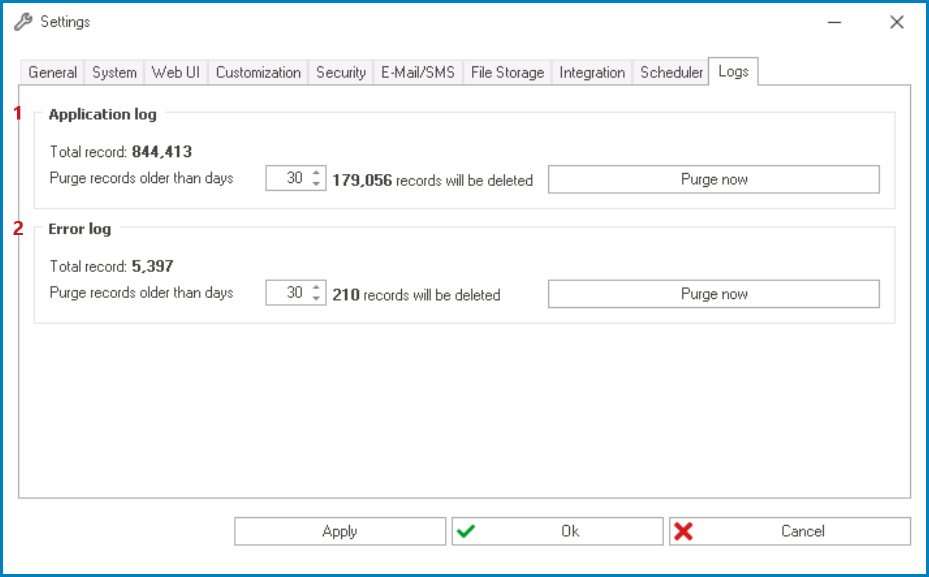929x577 pixels.
Task: Purge the Error log now
Action: [x=713, y=293]
